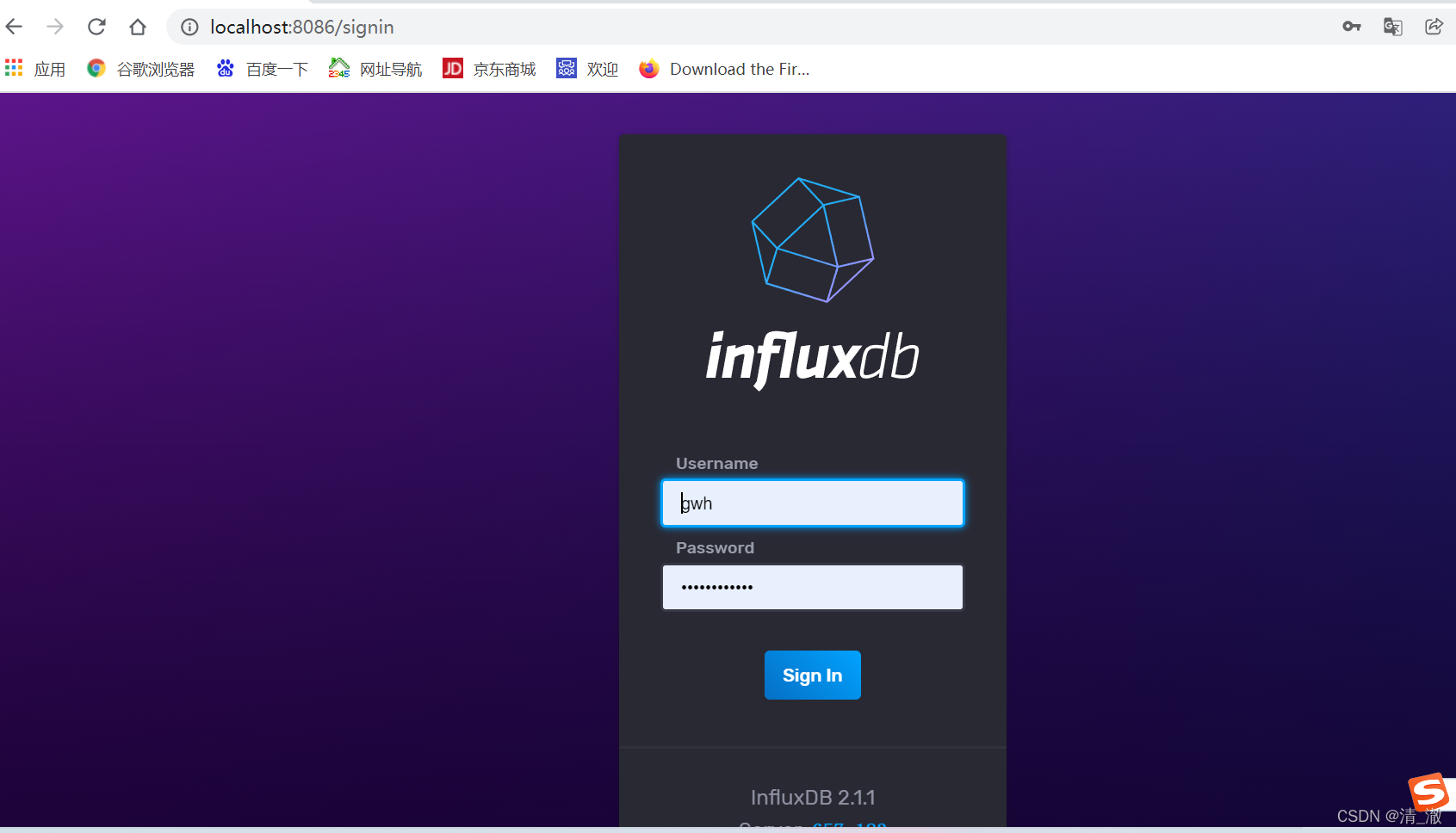Viewport: 1456px width, 833px height.
Task: Open the 欢迎 bookmark
Action: pyautogui.click(x=588, y=69)
